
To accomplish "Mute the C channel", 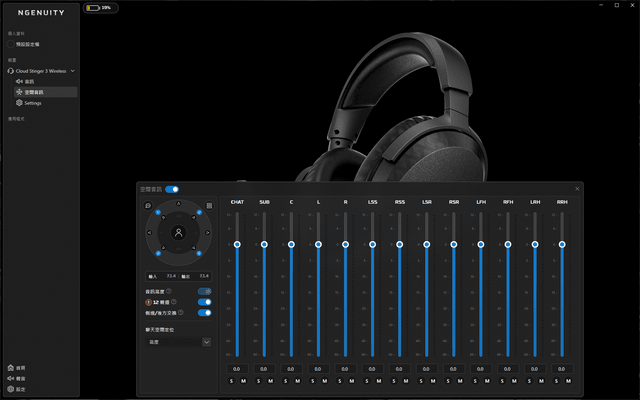I will tap(298, 381).
